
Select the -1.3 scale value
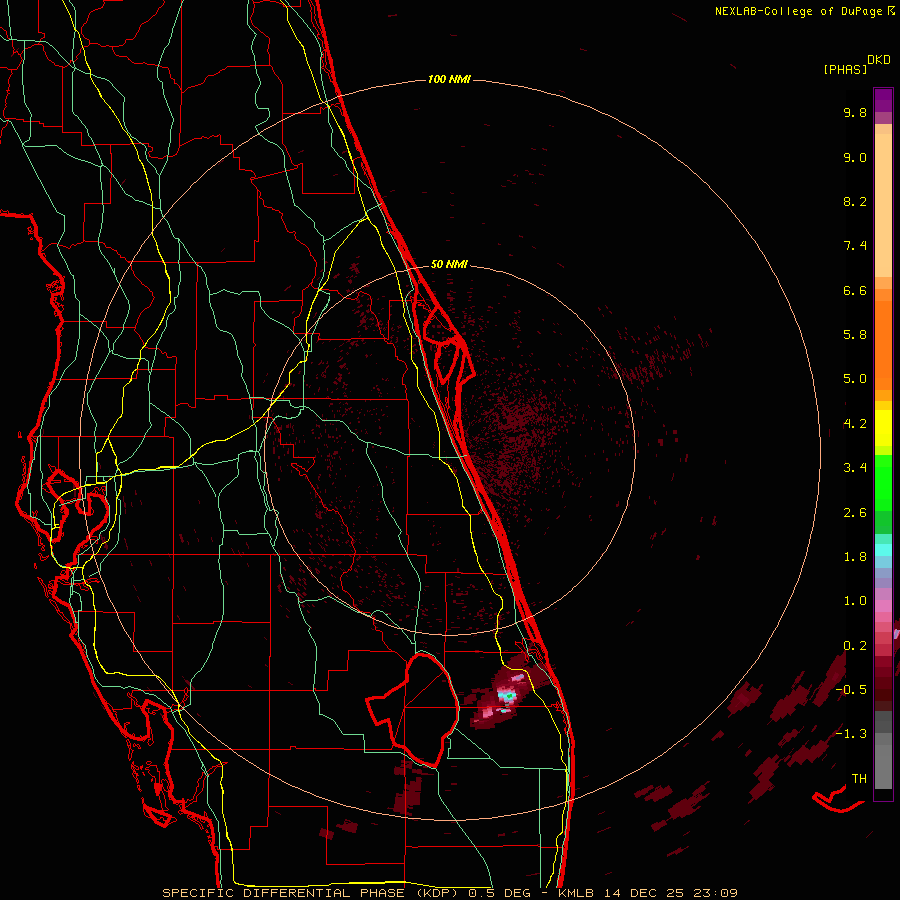851,734
